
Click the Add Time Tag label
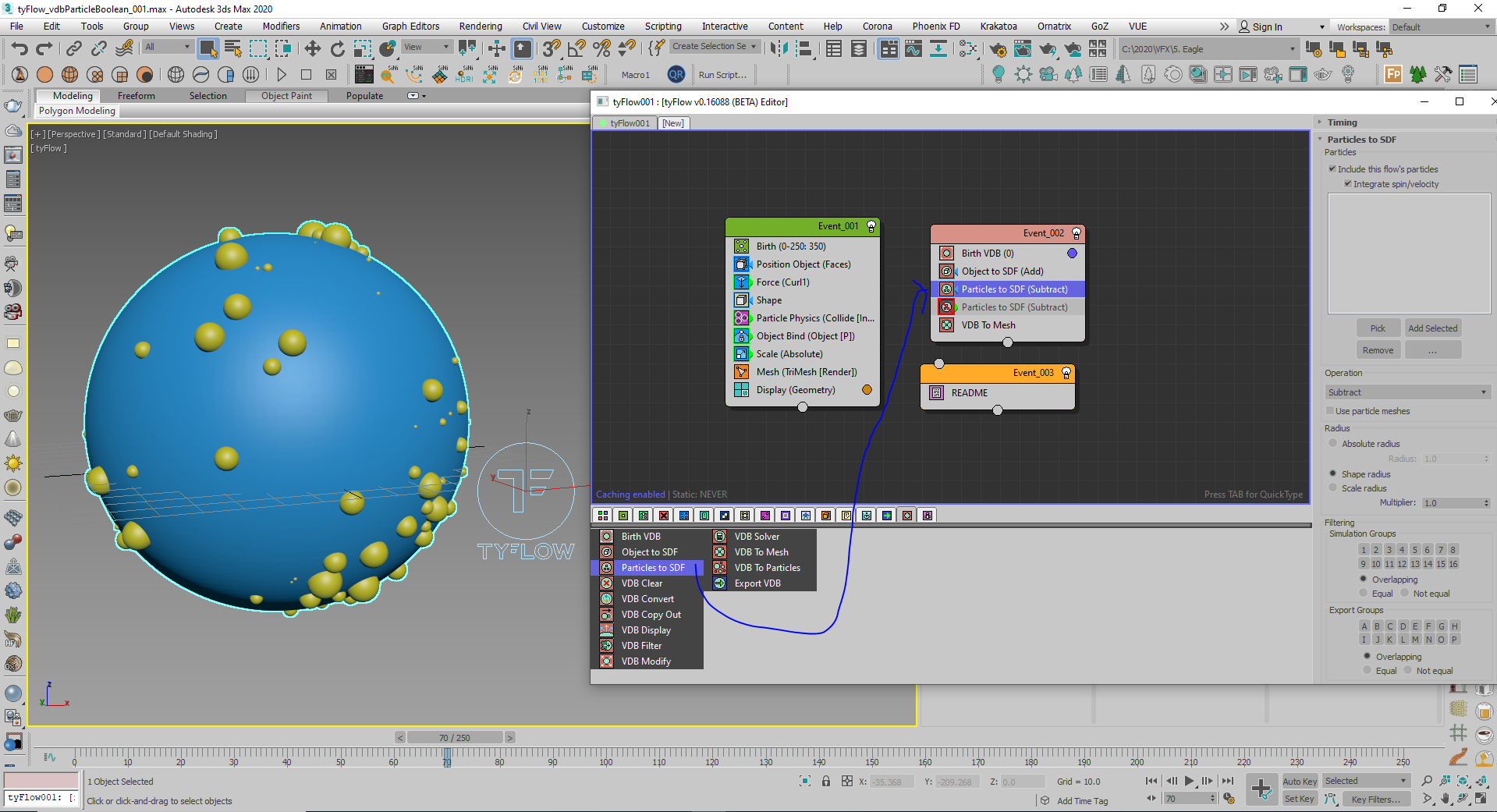point(1082,801)
